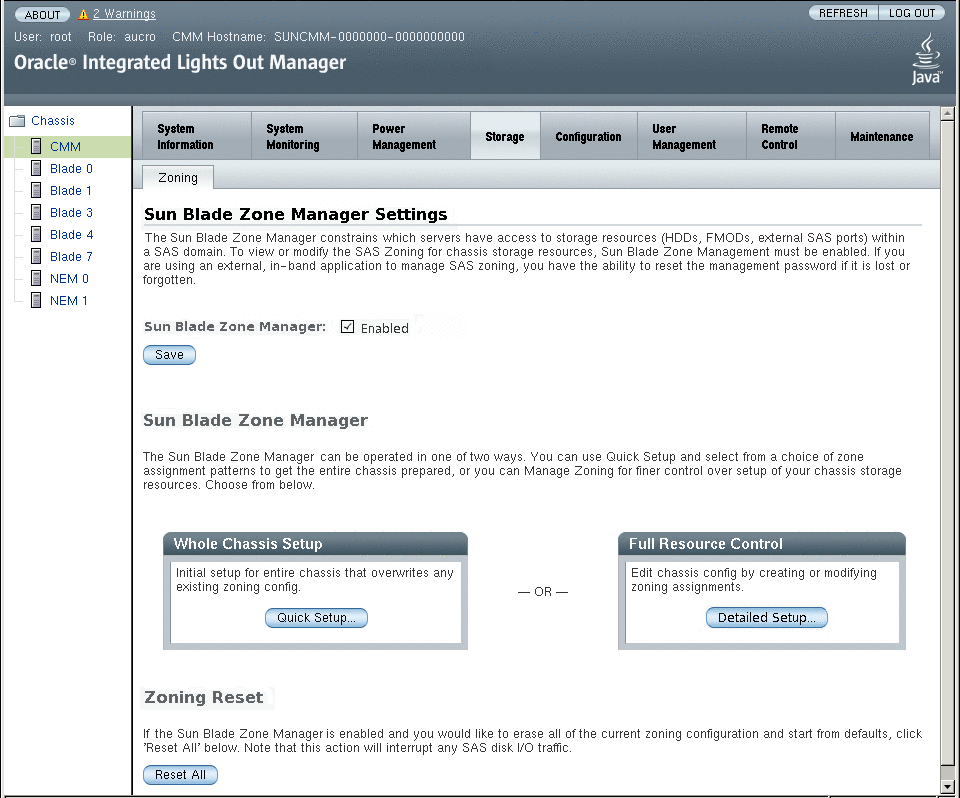Click the Full Resource Control panel header
This screenshot has width=960, height=798.
coord(762,544)
